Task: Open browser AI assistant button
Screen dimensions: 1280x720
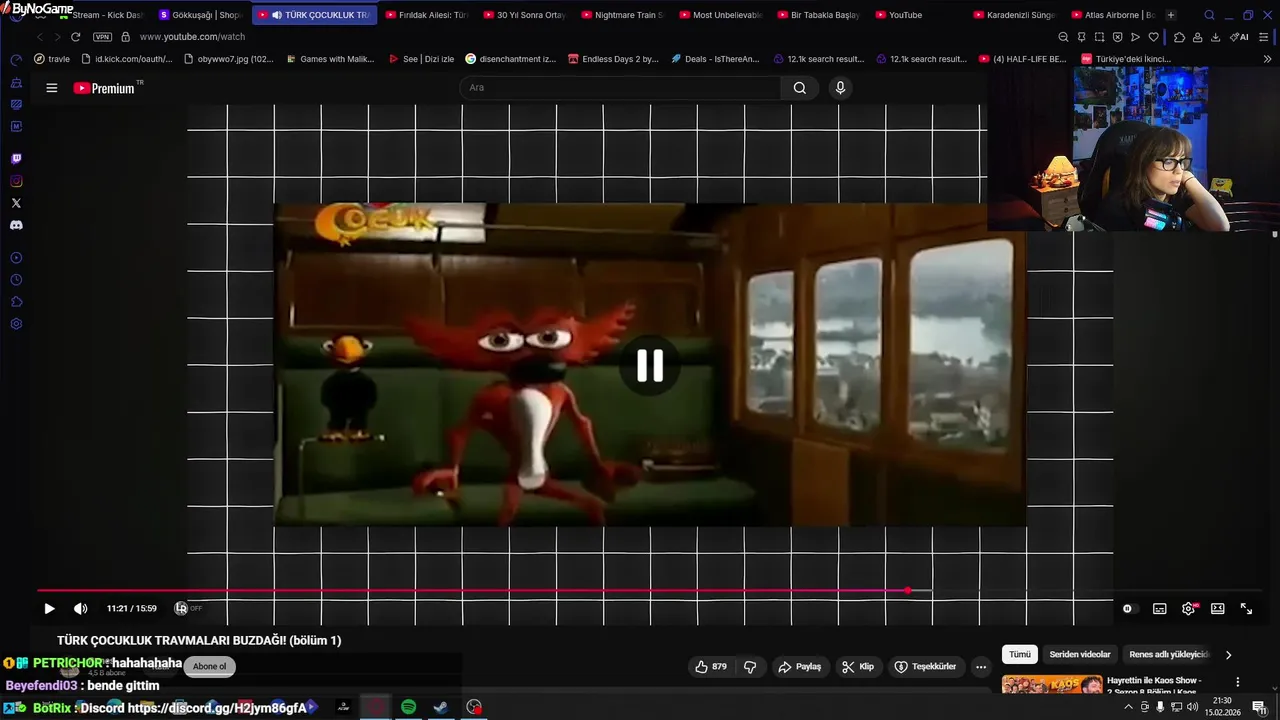Action: 1239,37
